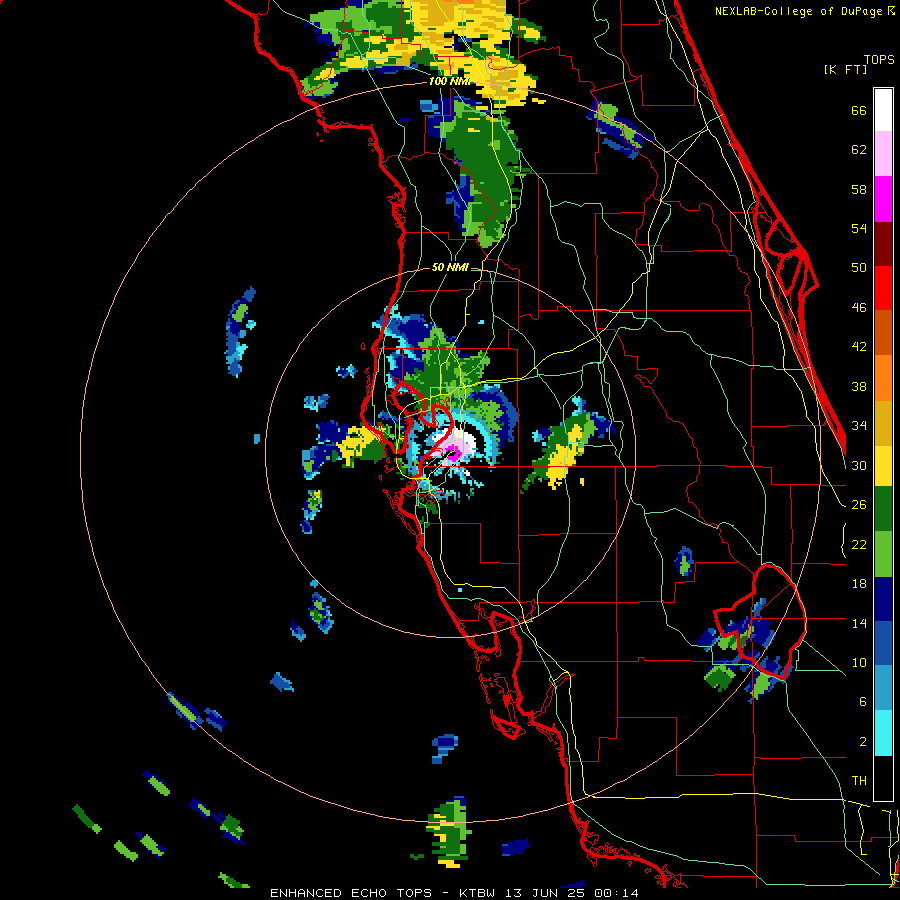Select the light pink 62 kft swatch
This screenshot has height=900, width=900.
tap(883, 154)
